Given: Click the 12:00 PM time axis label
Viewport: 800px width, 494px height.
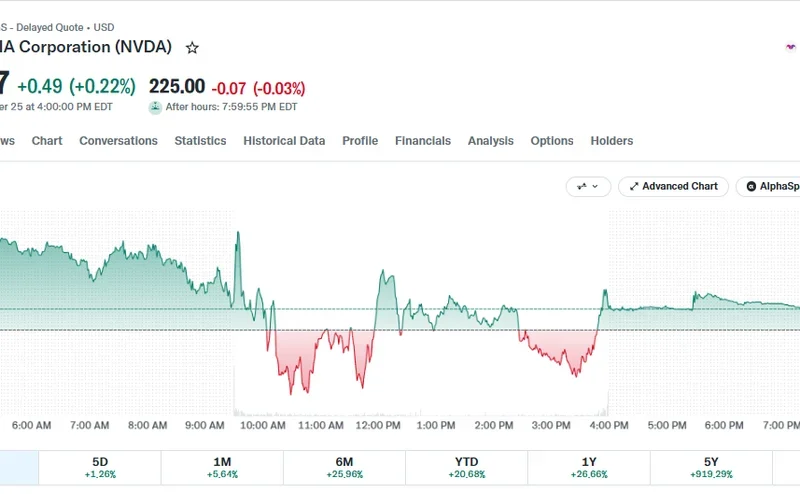Looking at the screenshot, I should pos(378,426).
